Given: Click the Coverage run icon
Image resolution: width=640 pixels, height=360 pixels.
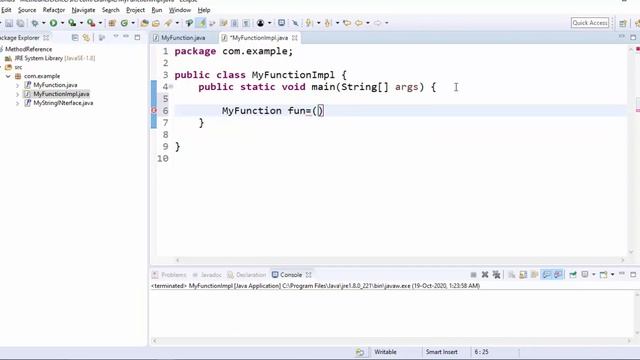Looking at the screenshot, I should point(72,23).
